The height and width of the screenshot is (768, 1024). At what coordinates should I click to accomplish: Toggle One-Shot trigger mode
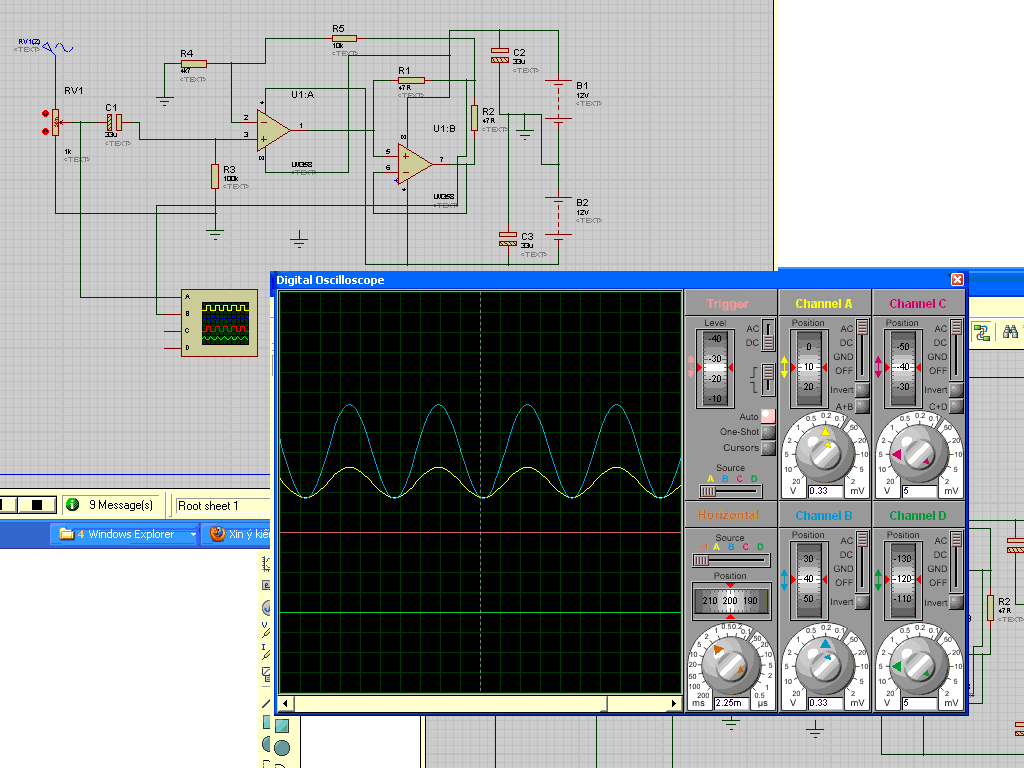[767, 432]
